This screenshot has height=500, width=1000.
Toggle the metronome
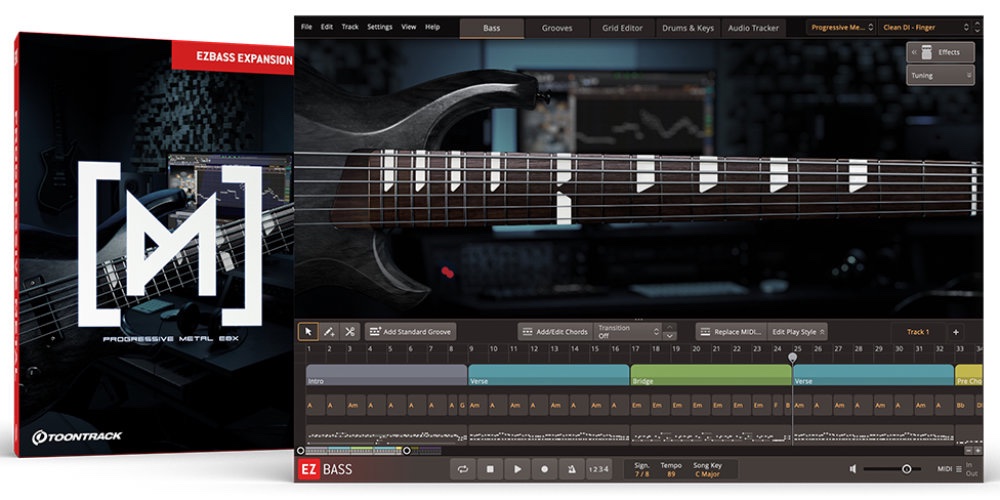pos(571,469)
